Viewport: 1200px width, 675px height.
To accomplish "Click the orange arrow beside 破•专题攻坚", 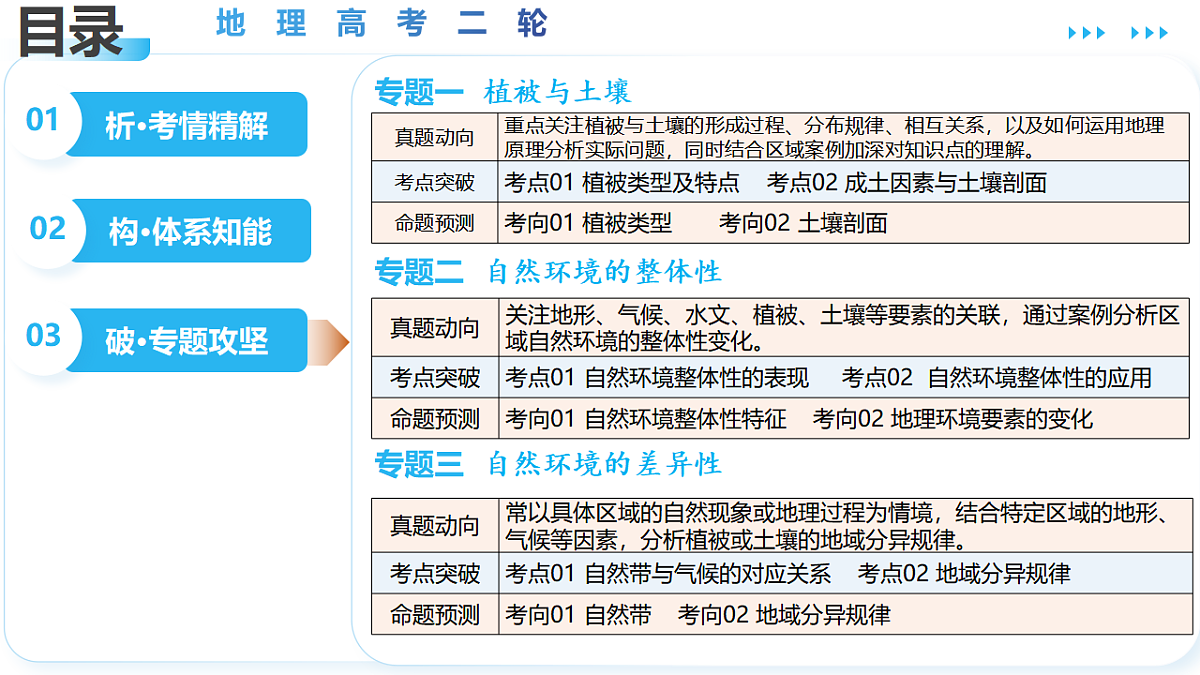I will 329,342.
